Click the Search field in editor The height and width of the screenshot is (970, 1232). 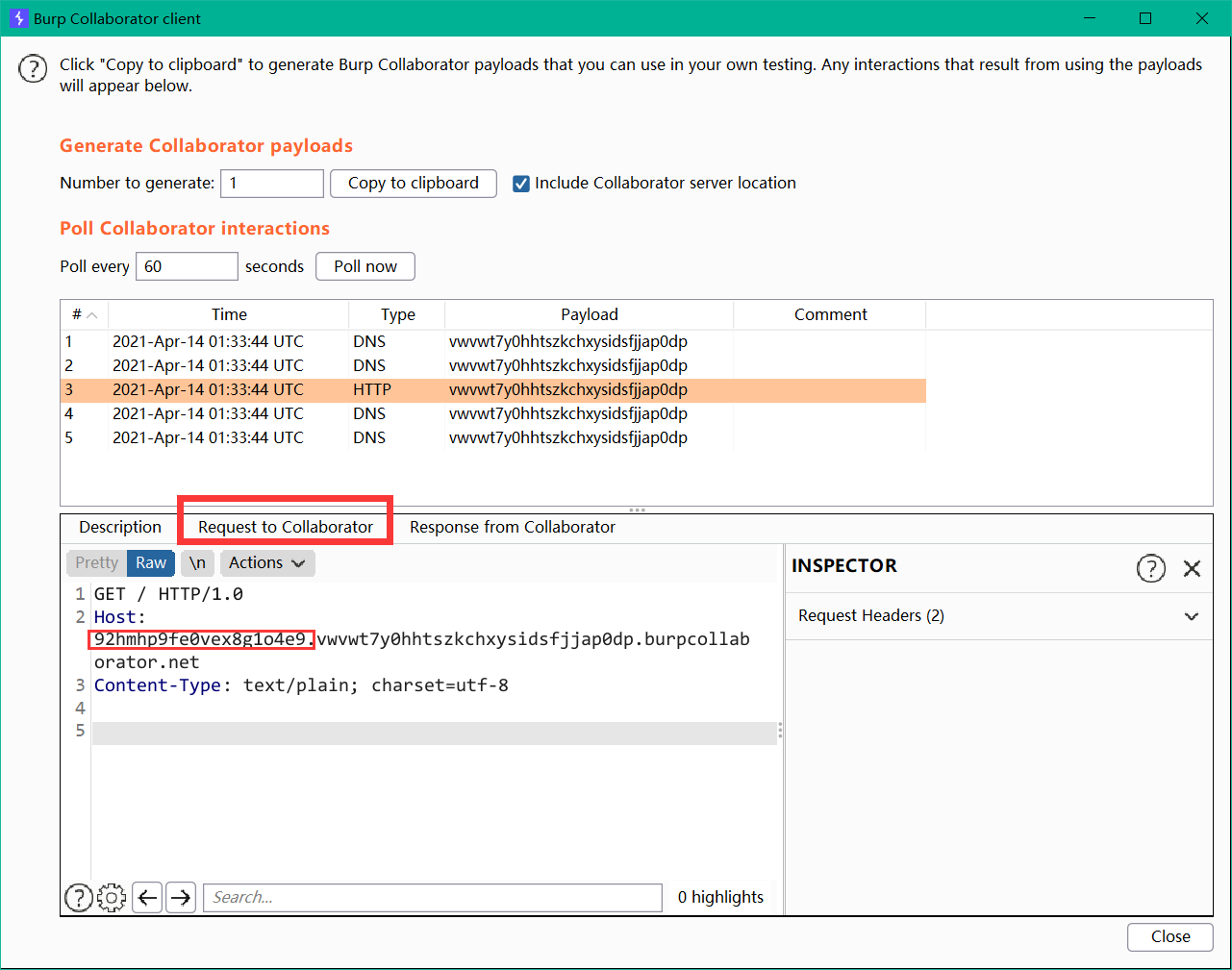[x=433, y=897]
